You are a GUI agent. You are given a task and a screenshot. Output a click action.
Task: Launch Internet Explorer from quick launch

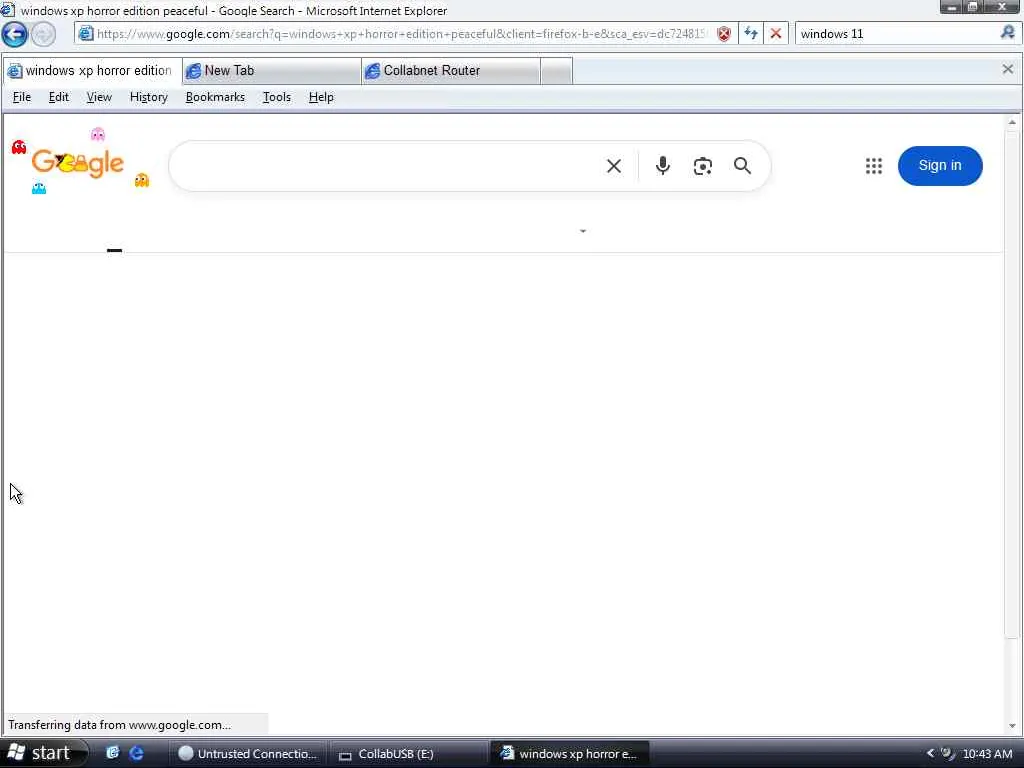click(x=136, y=753)
